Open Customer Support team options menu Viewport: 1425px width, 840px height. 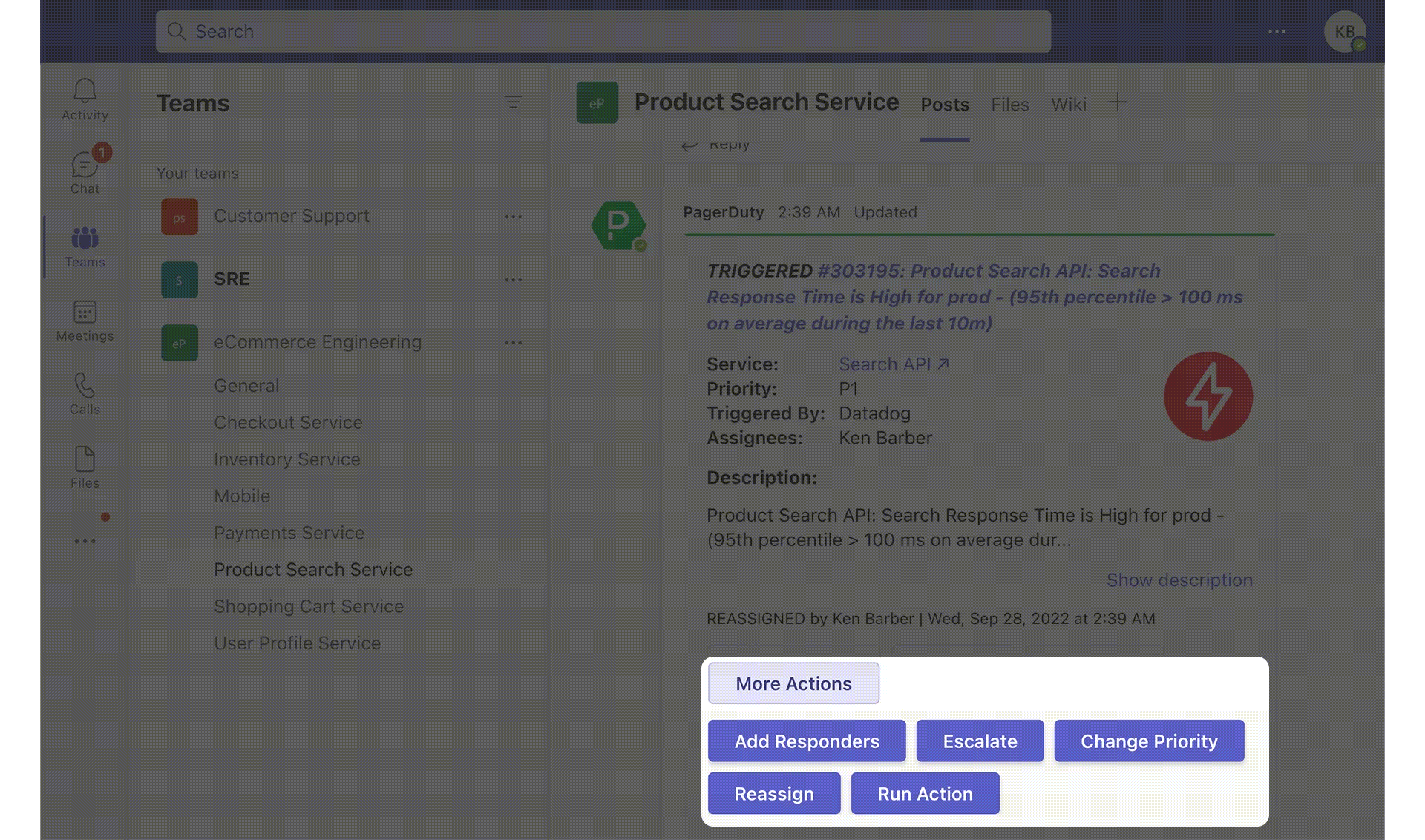514,216
